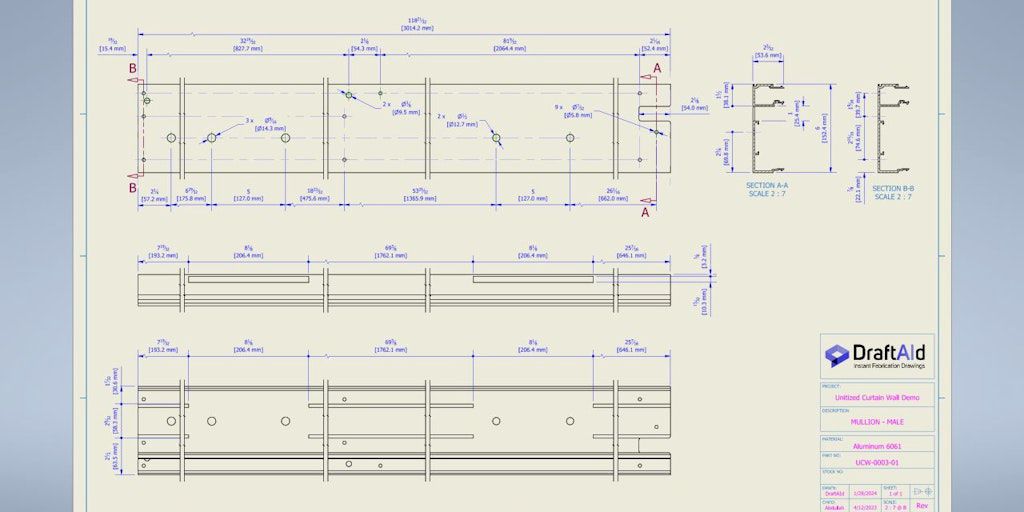Select the 54.3 mm hole spacing dimension

tap(364, 46)
